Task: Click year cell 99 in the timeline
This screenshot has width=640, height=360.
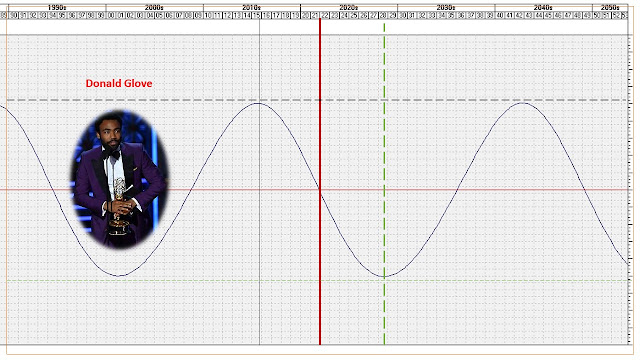Action: point(101,16)
